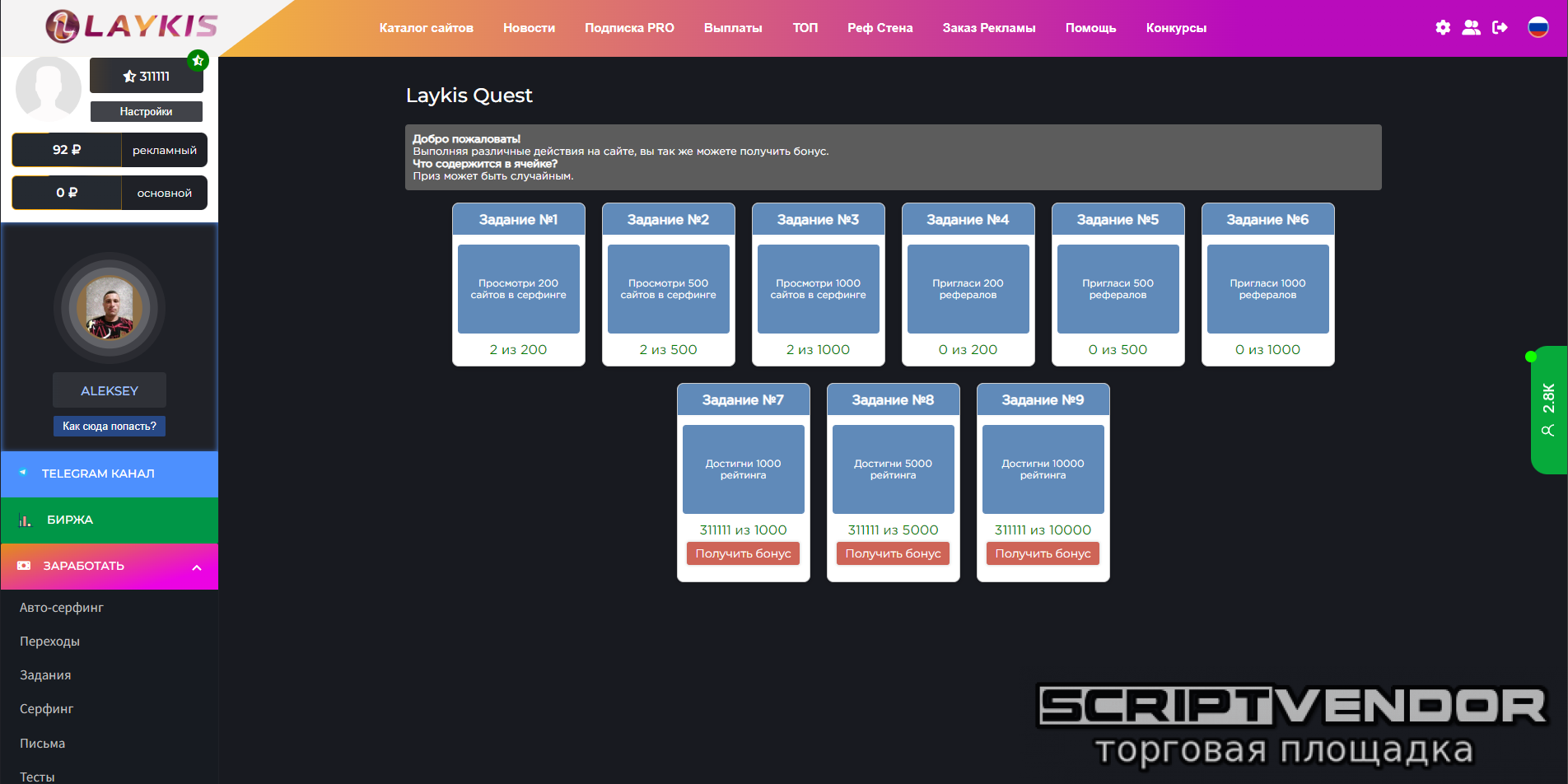Click the logout arrow icon
Screen dimensions: 1568x784
point(1500,27)
